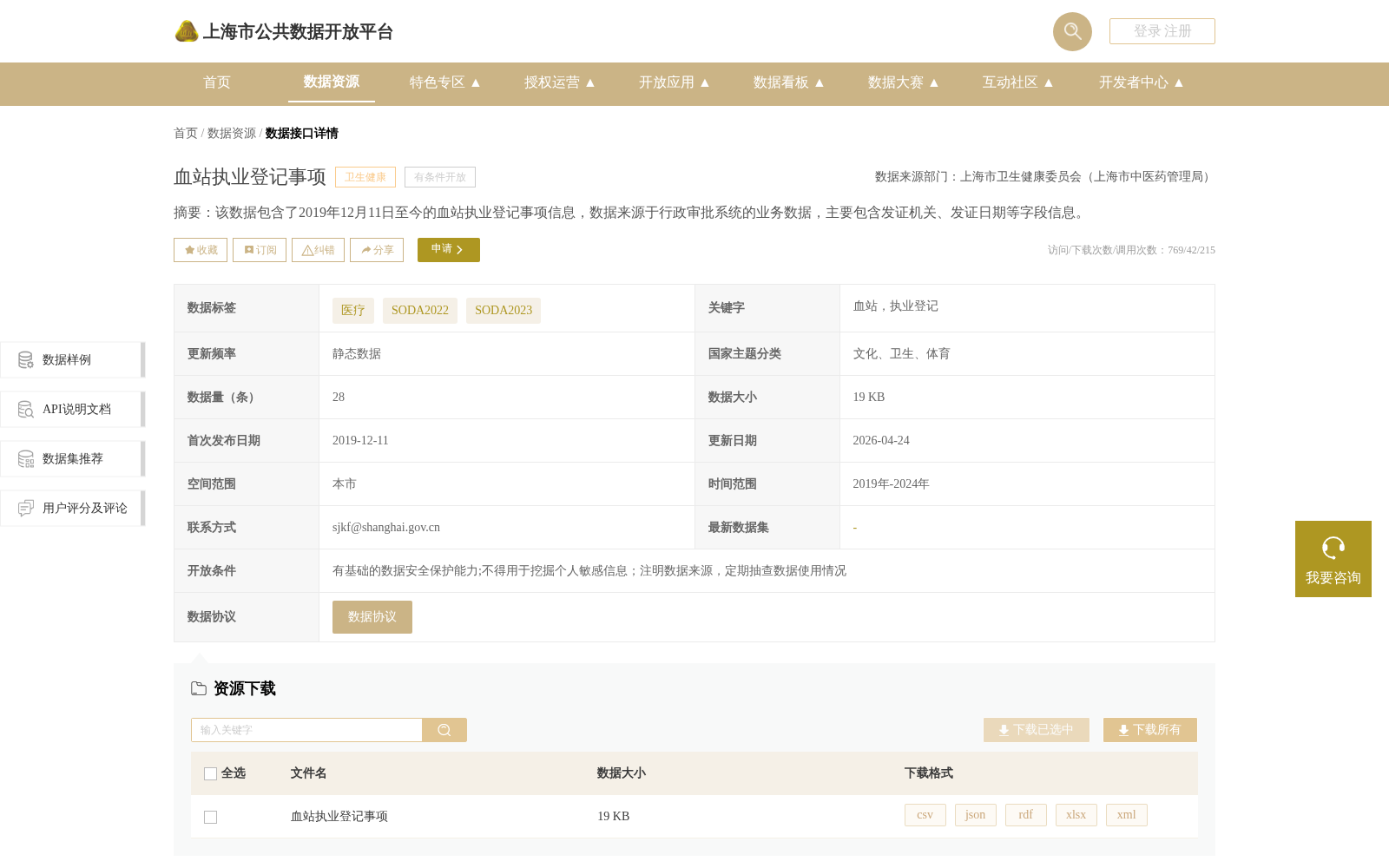Download the json format
The height and width of the screenshot is (868, 1389).
pyautogui.click(x=976, y=815)
